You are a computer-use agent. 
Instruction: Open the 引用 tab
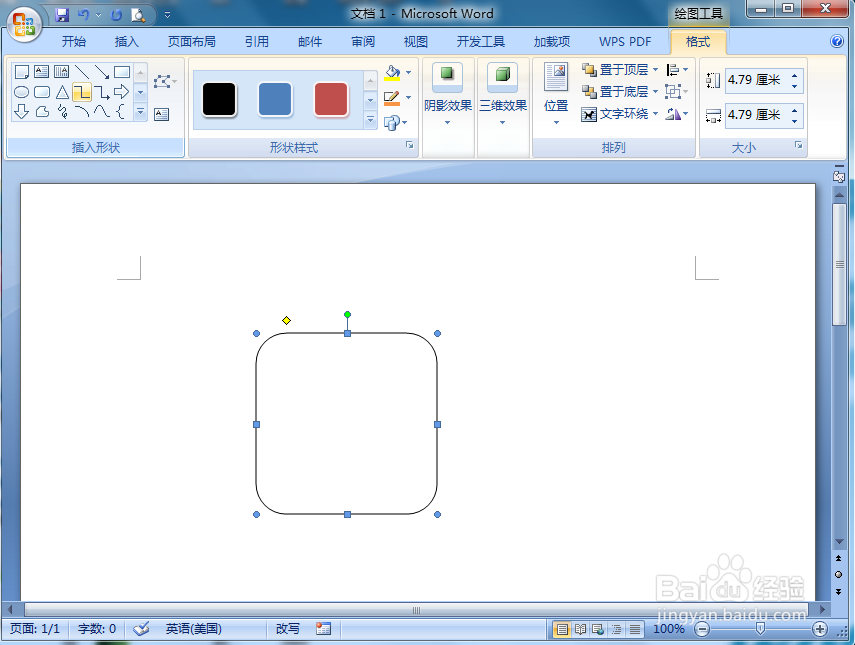[x=256, y=41]
